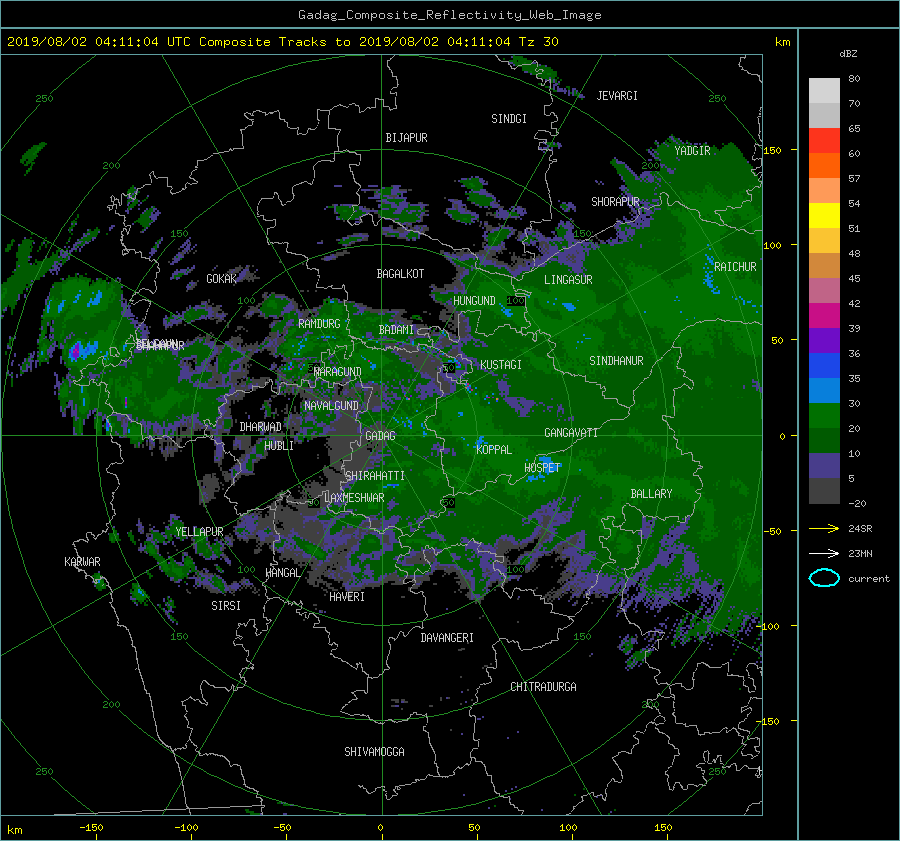Click the Gadag Composite Reflectivity title

(449, 15)
